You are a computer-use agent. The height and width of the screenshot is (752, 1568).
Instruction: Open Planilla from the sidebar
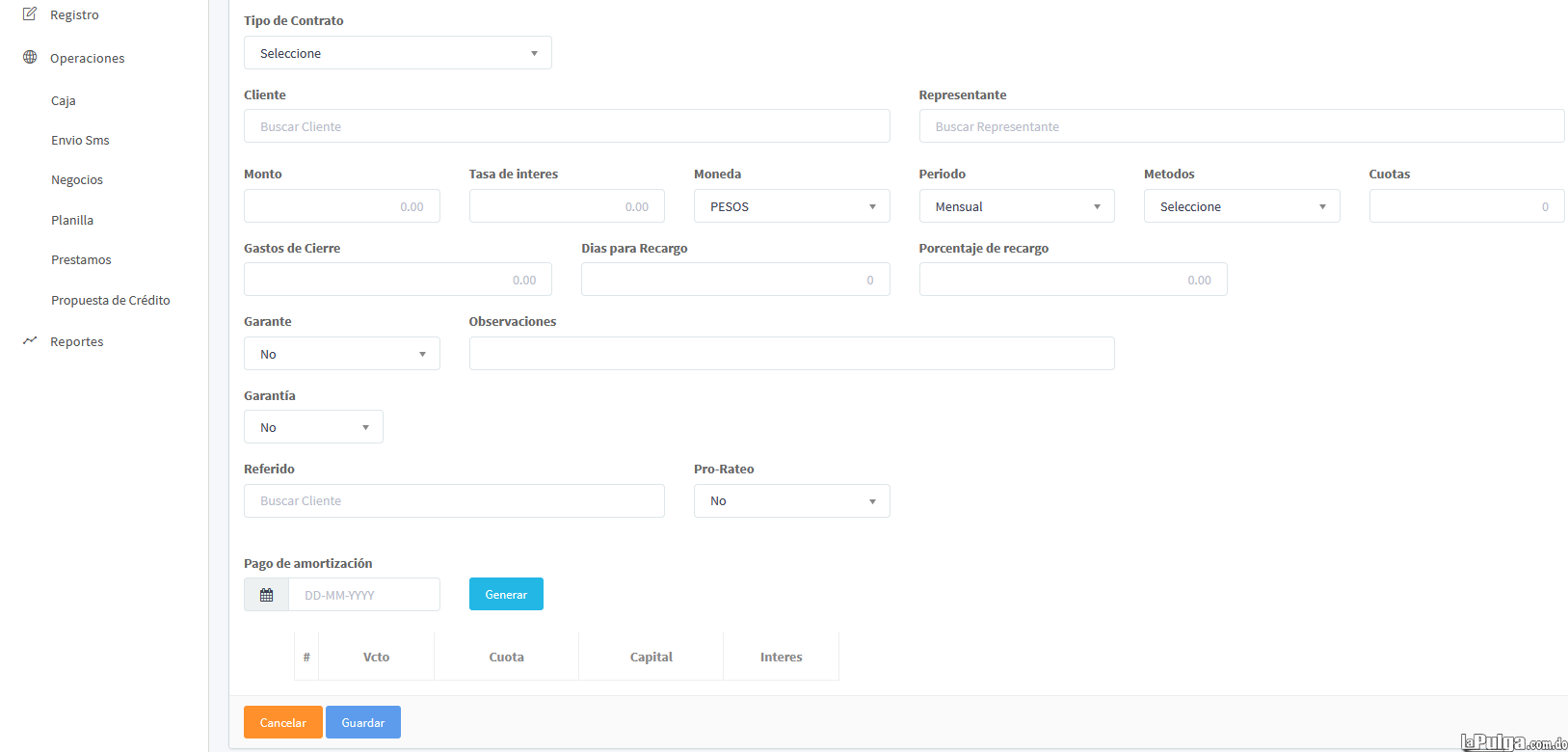pos(72,221)
